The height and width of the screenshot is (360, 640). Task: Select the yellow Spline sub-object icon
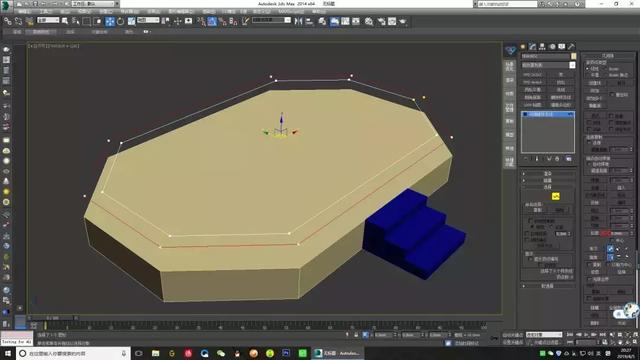pos(556,196)
